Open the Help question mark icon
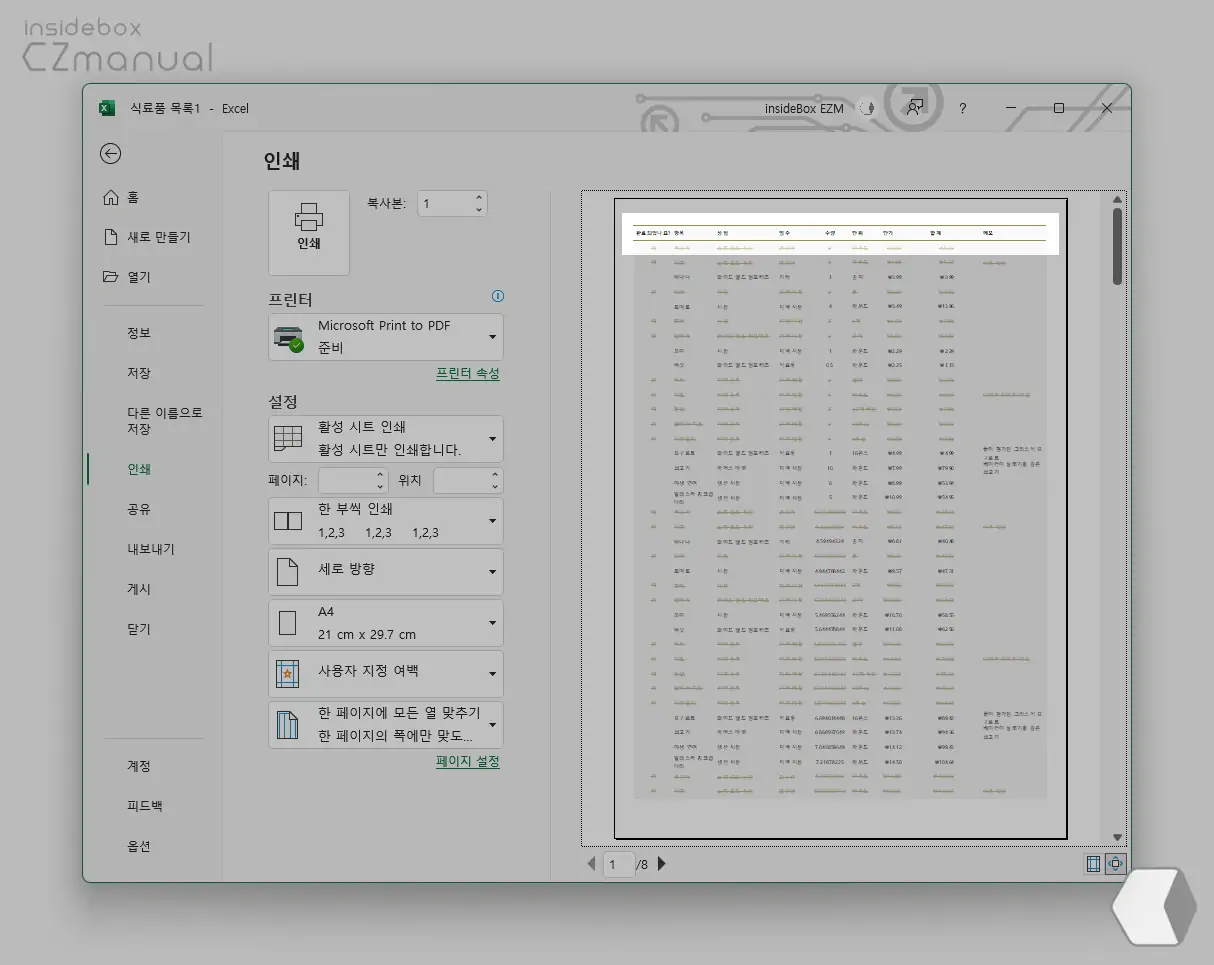The image size is (1214, 965). click(962, 108)
